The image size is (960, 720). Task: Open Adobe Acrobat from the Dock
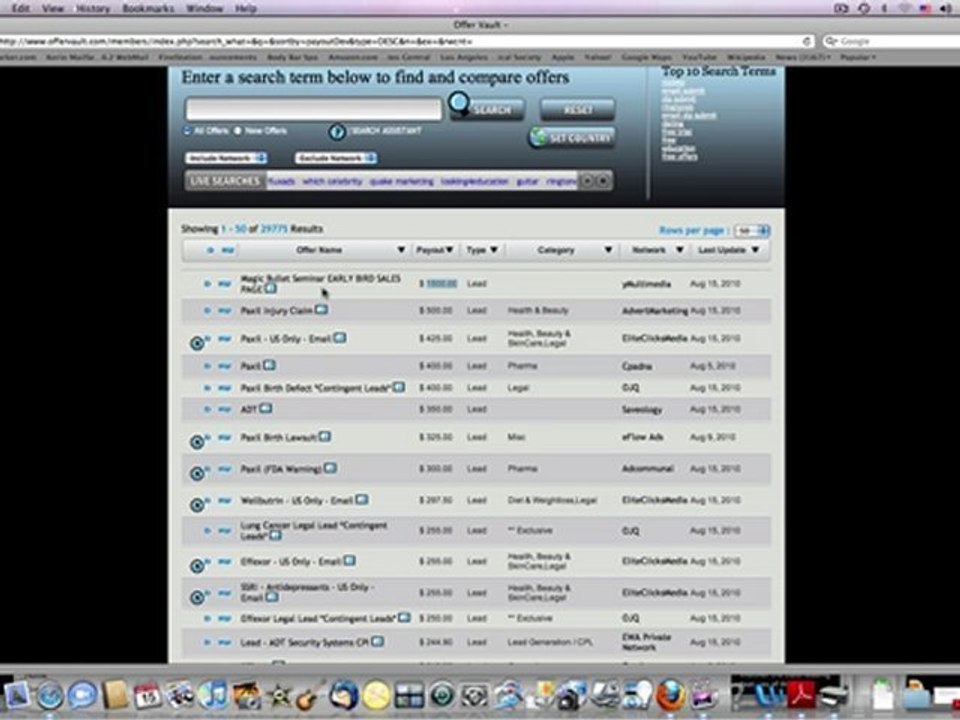(803, 695)
